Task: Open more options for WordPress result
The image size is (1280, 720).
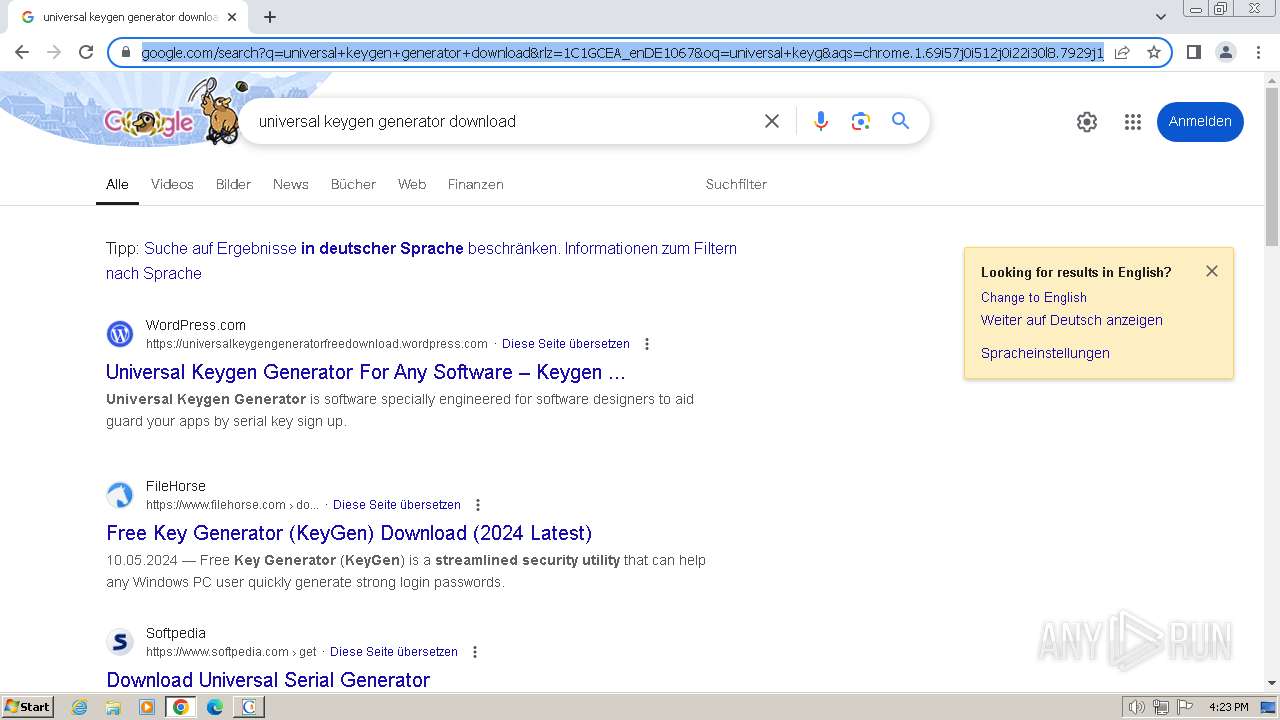Action: 647,344
